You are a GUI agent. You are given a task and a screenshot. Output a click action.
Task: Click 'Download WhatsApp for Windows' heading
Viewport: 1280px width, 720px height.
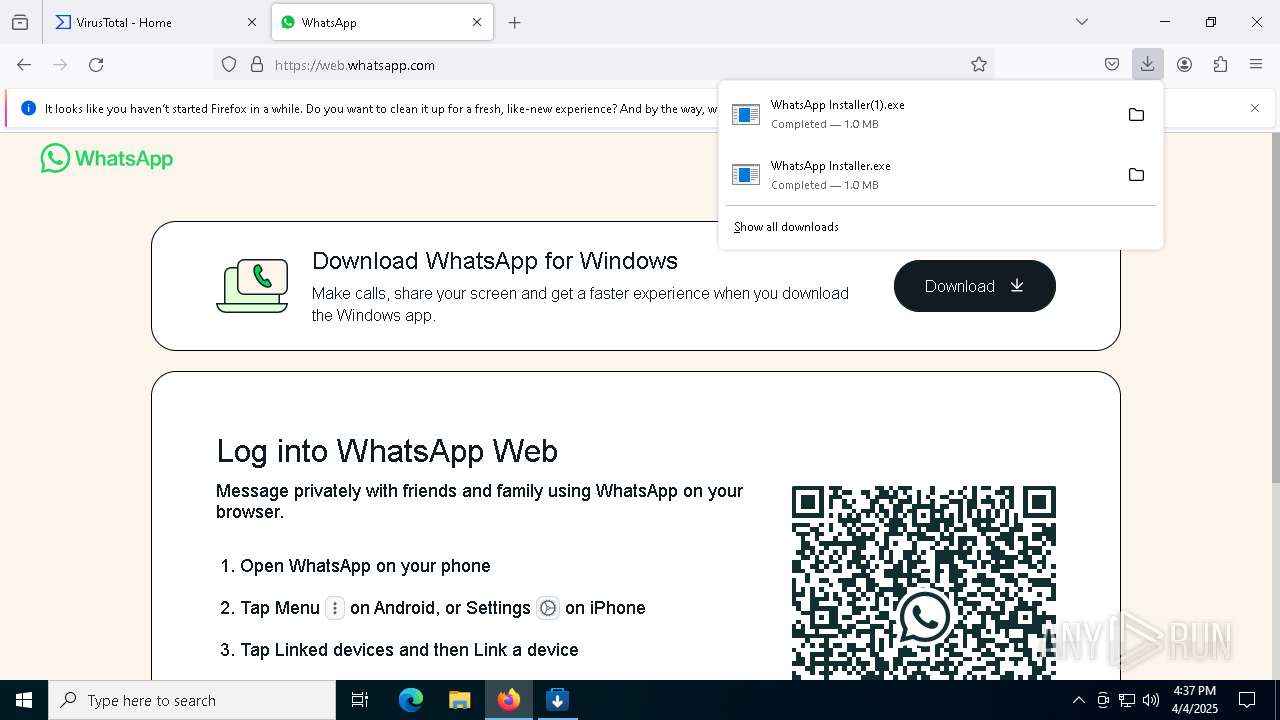(495, 261)
